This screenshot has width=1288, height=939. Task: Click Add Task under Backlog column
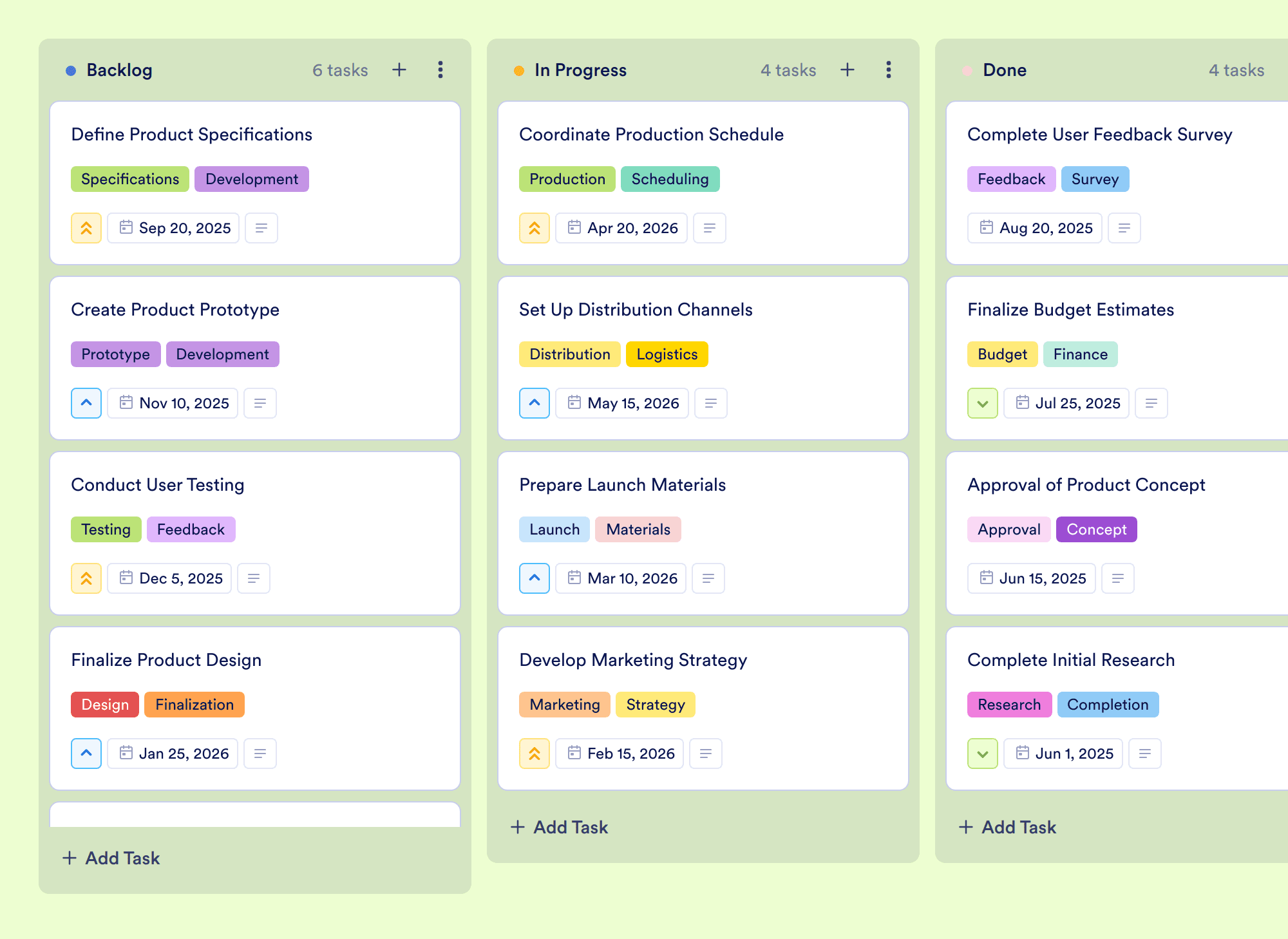[x=111, y=858]
